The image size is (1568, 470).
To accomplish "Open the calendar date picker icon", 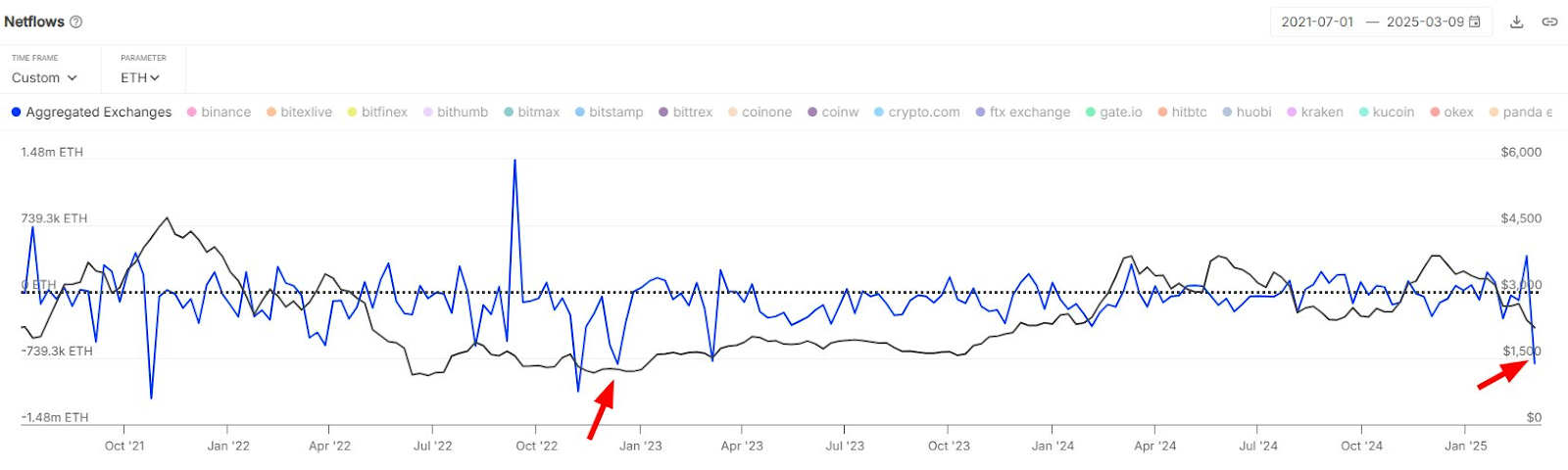I will [x=1474, y=22].
